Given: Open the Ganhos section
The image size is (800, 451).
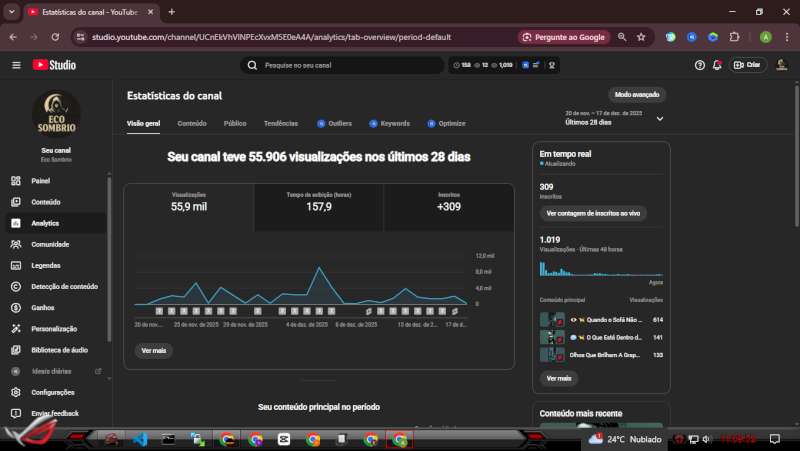Looking at the screenshot, I should tap(43, 307).
